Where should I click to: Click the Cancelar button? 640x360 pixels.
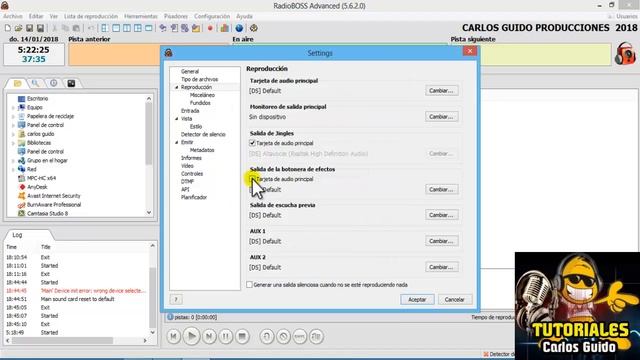tap(455, 300)
